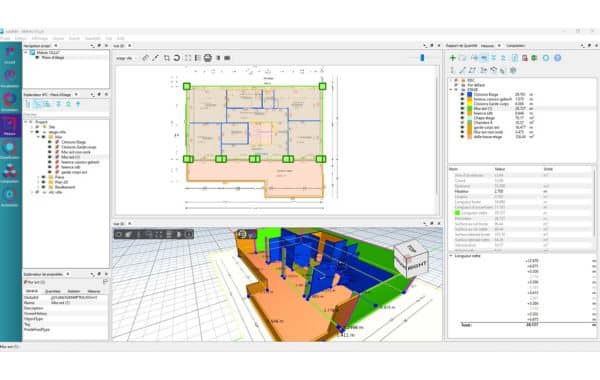Open the Mesures tab in properties explorer
This screenshot has height=380, width=600.
(94, 291)
